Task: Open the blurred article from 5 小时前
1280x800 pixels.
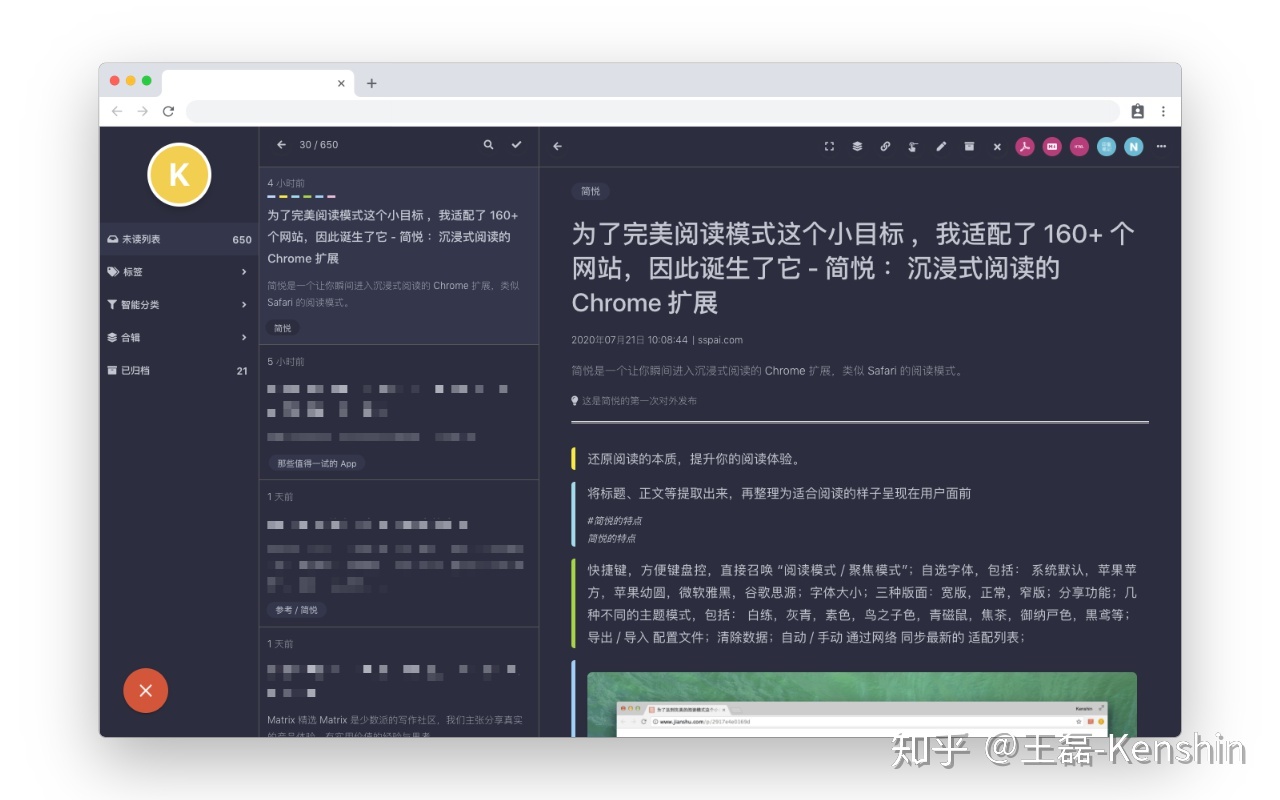Action: click(399, 413)
